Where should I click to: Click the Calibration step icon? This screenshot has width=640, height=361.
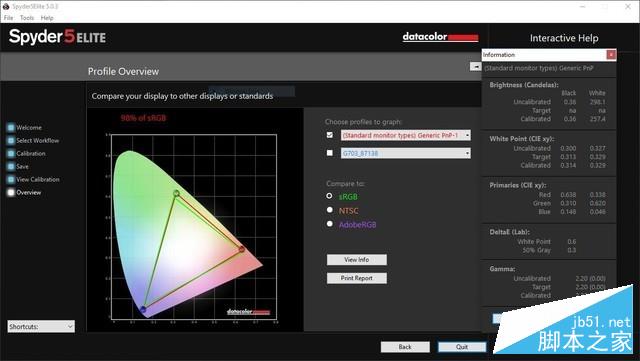(11, 154)
